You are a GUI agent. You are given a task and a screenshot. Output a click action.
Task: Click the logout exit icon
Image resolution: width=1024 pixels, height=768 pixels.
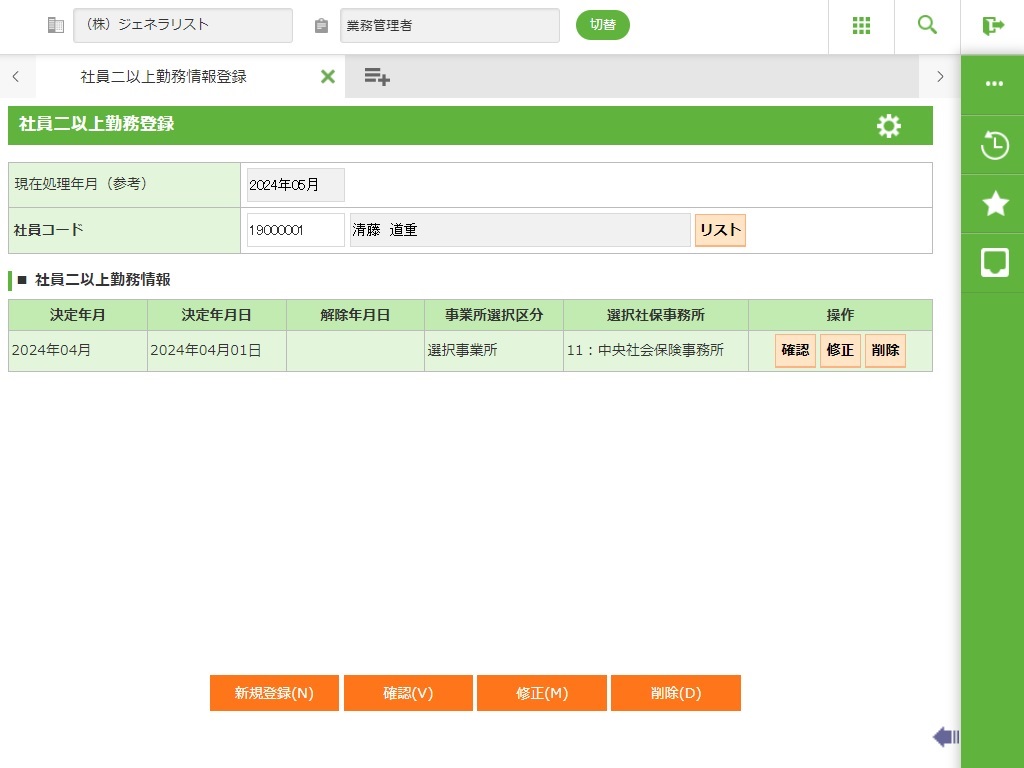992,26
